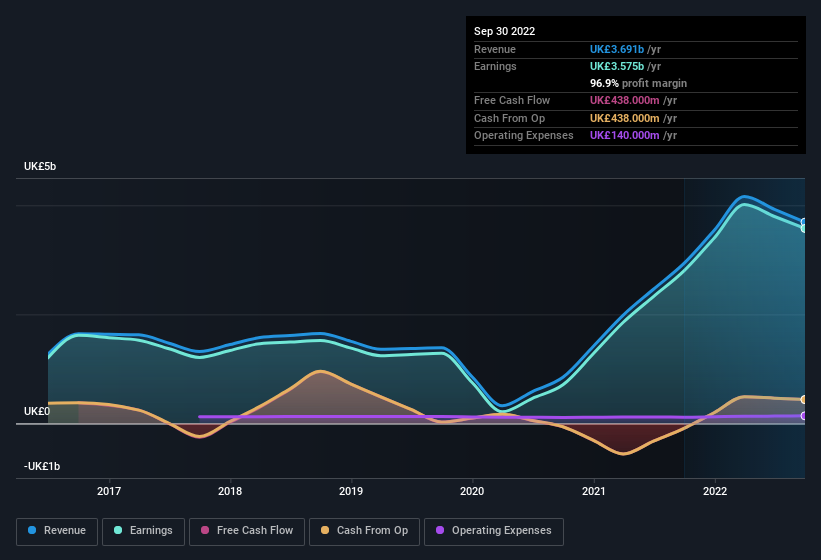Select the Operating Expenses endpoint marker
Viewport: 821px width, 560px height.
click(x=804, y=416)
